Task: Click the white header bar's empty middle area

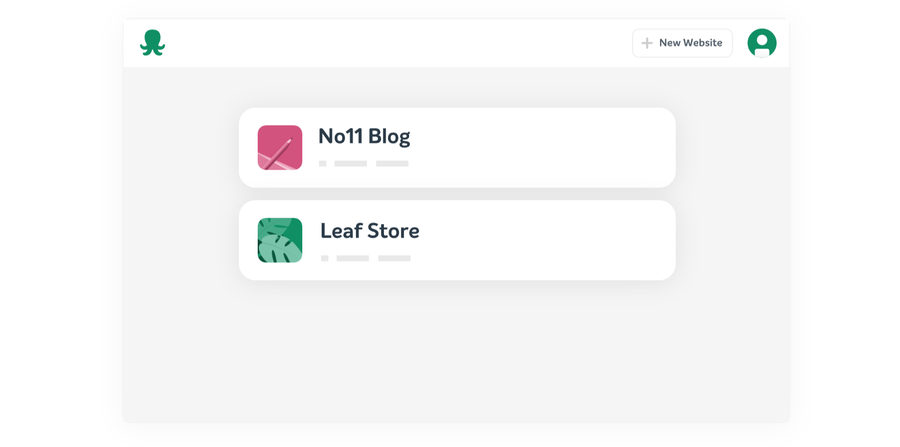Action: tap(396, 43)
